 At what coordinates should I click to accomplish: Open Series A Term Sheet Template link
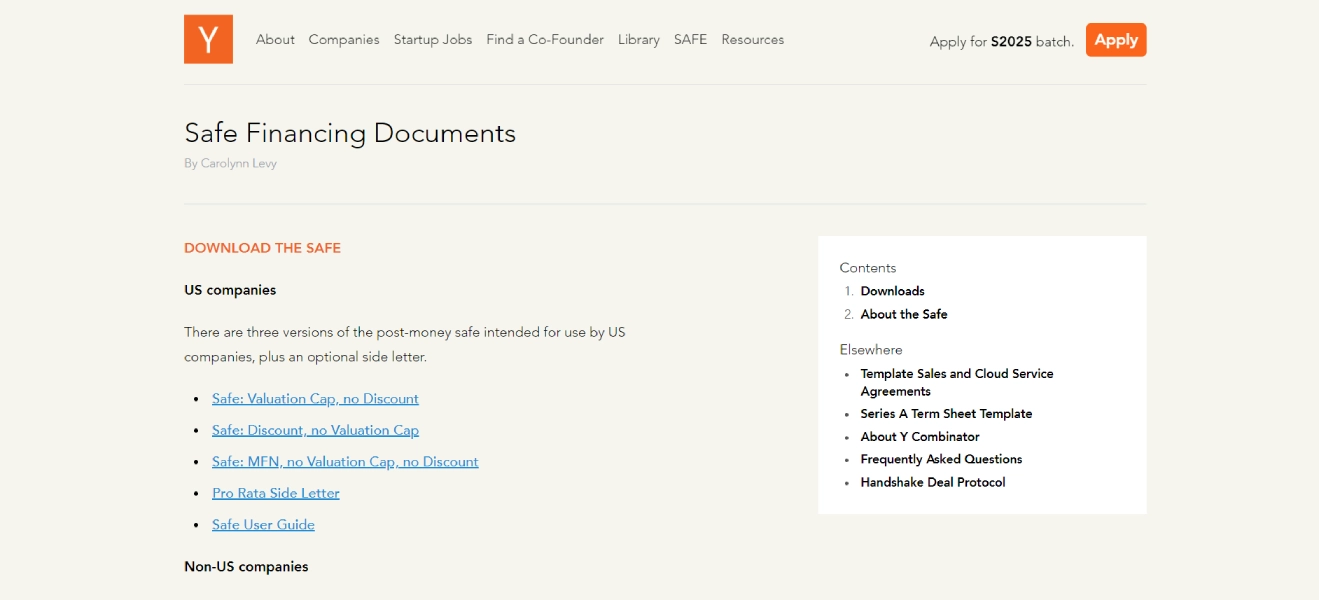946,414
